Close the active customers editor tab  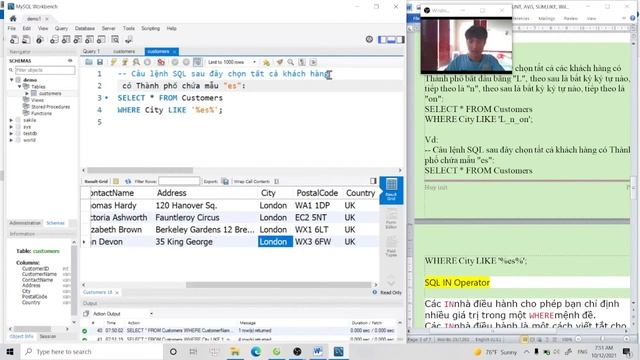pos(174,52)
